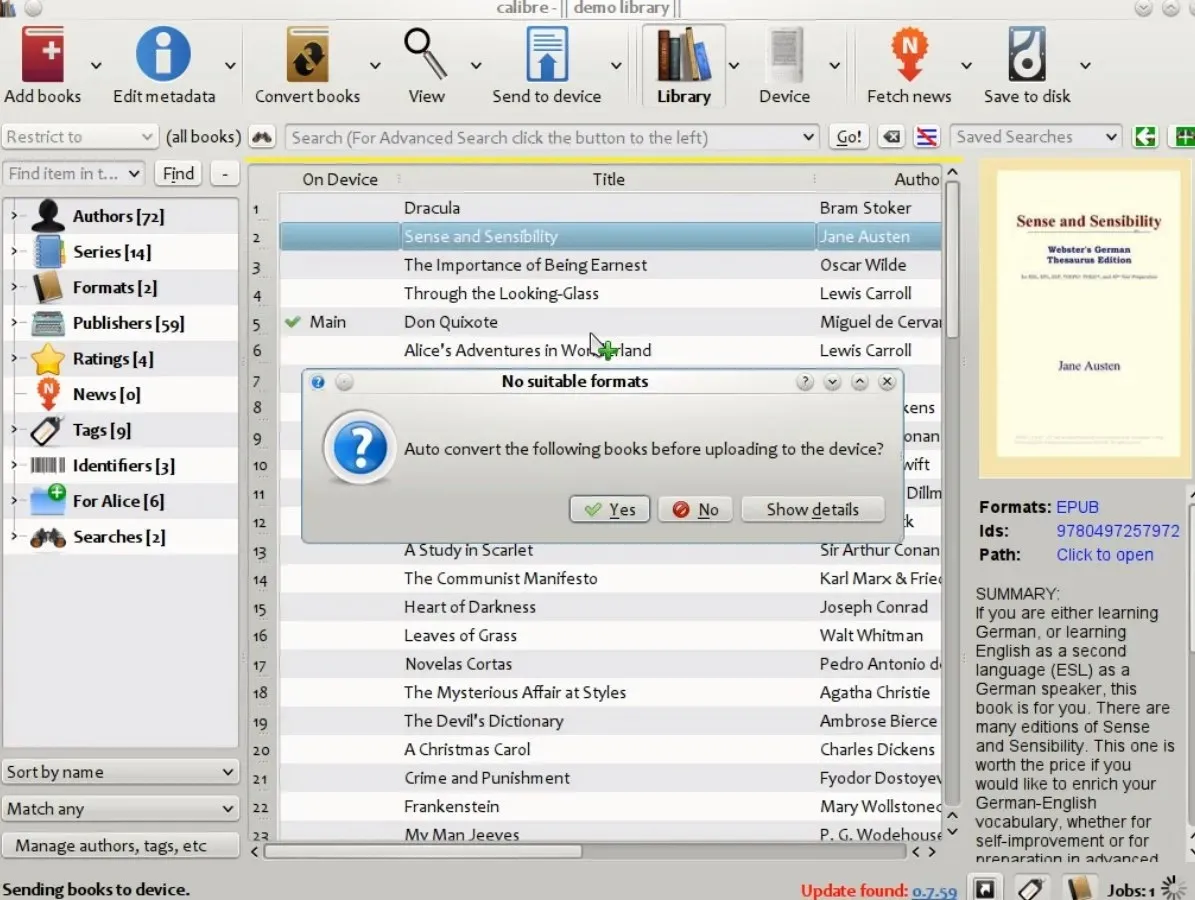Clear the search field with eraser icon

point(890,137)
